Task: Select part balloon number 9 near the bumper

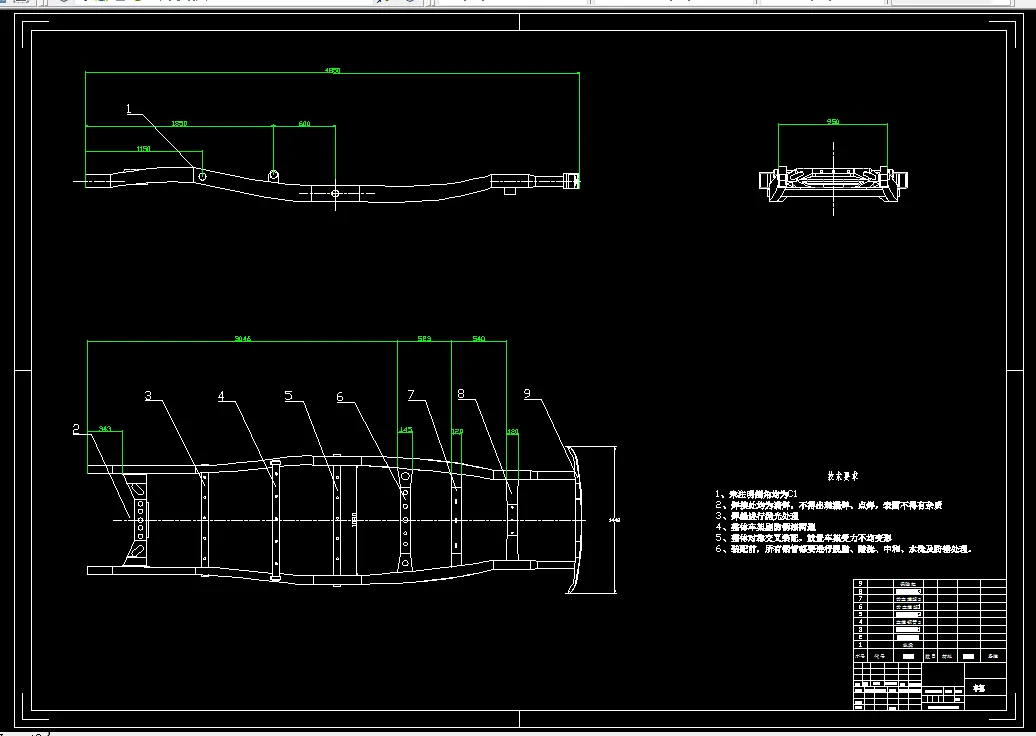Action: (x=527, y=393)
